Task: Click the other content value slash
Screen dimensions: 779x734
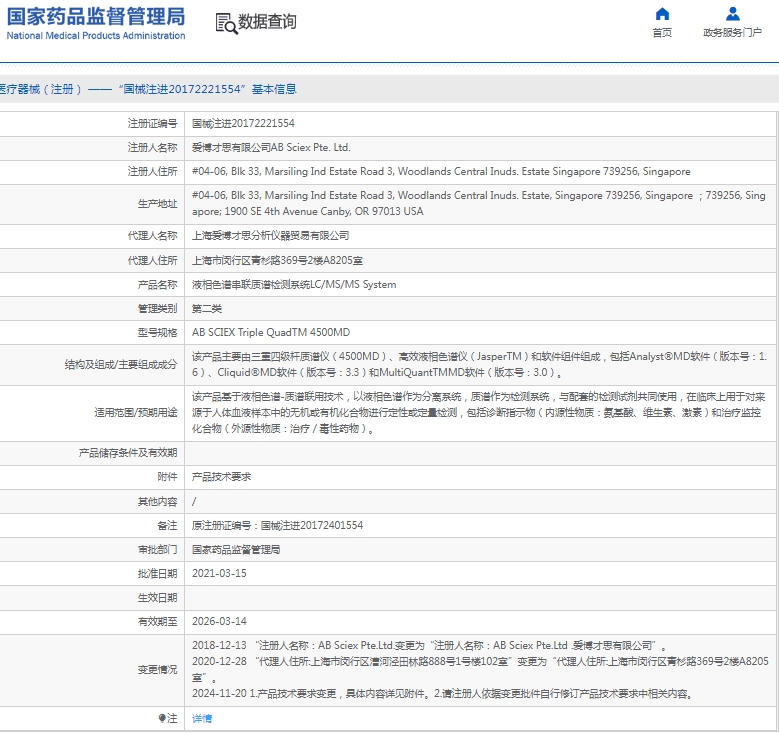Action: pos(194,502)
